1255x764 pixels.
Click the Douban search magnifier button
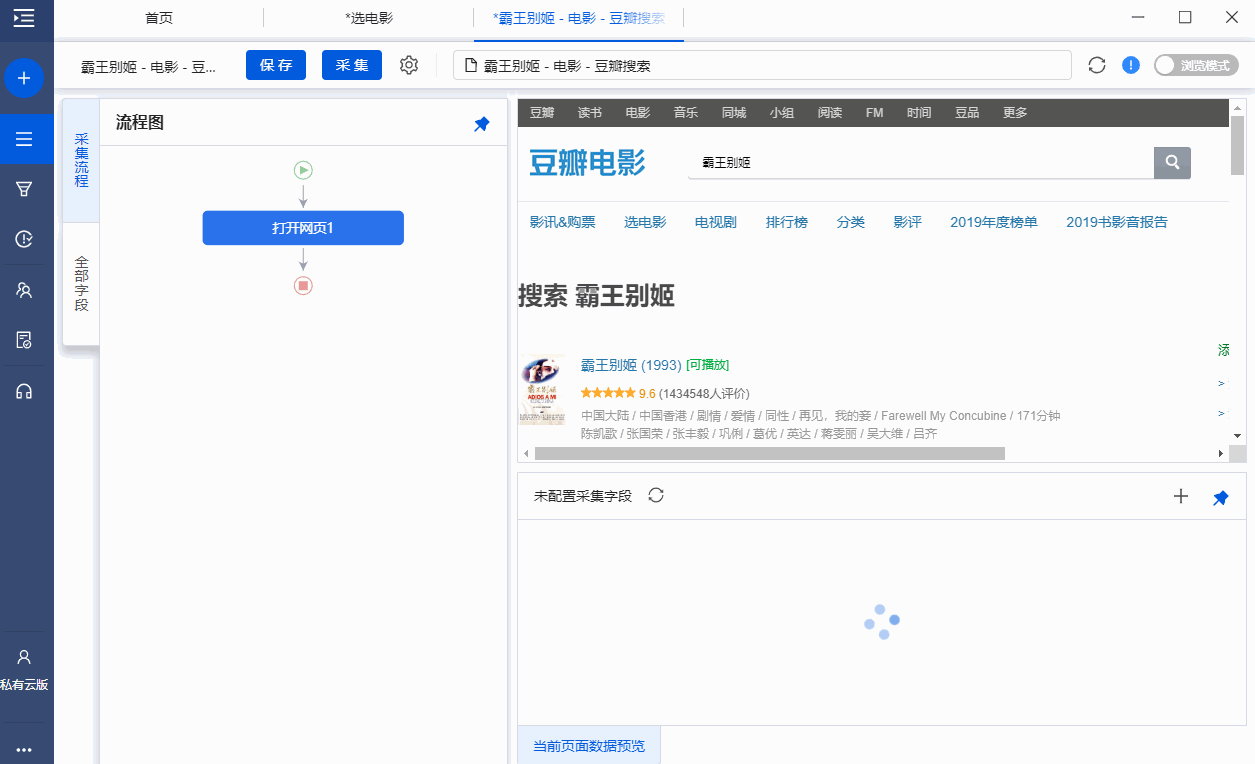pyautogui.click(x=1172, y=162)
